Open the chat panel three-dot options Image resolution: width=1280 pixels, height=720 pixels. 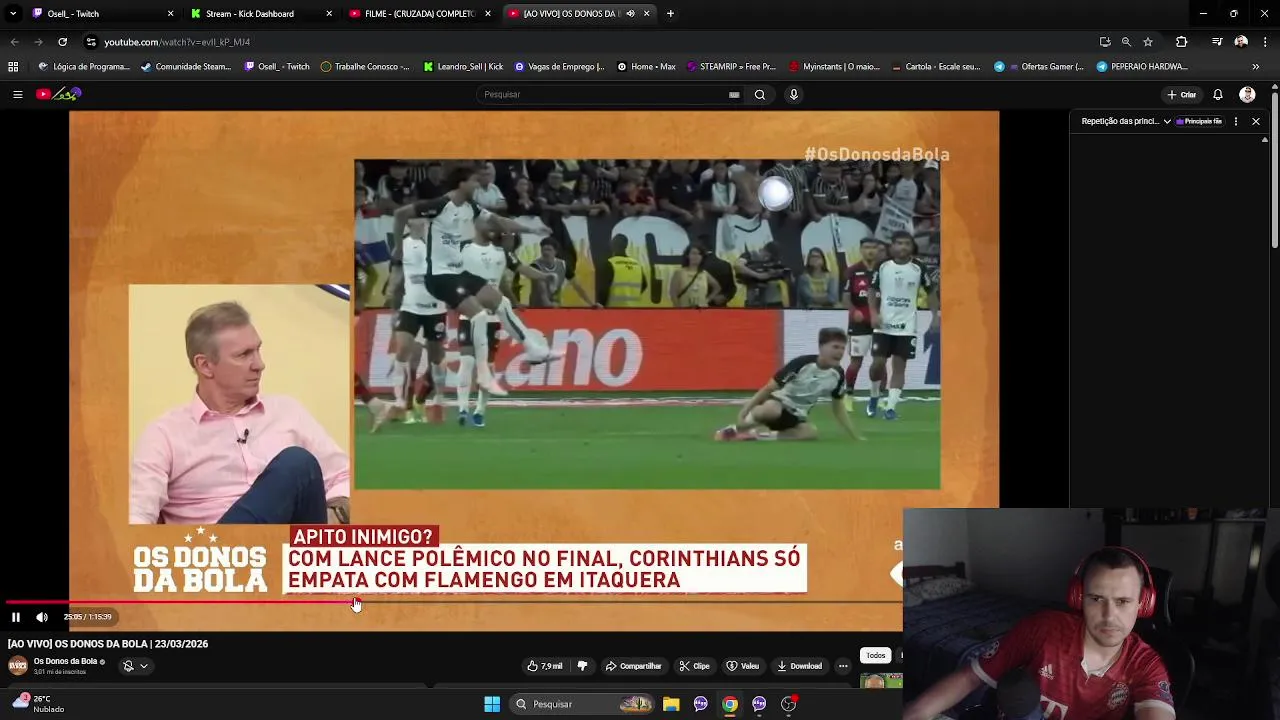[1236, 121]
